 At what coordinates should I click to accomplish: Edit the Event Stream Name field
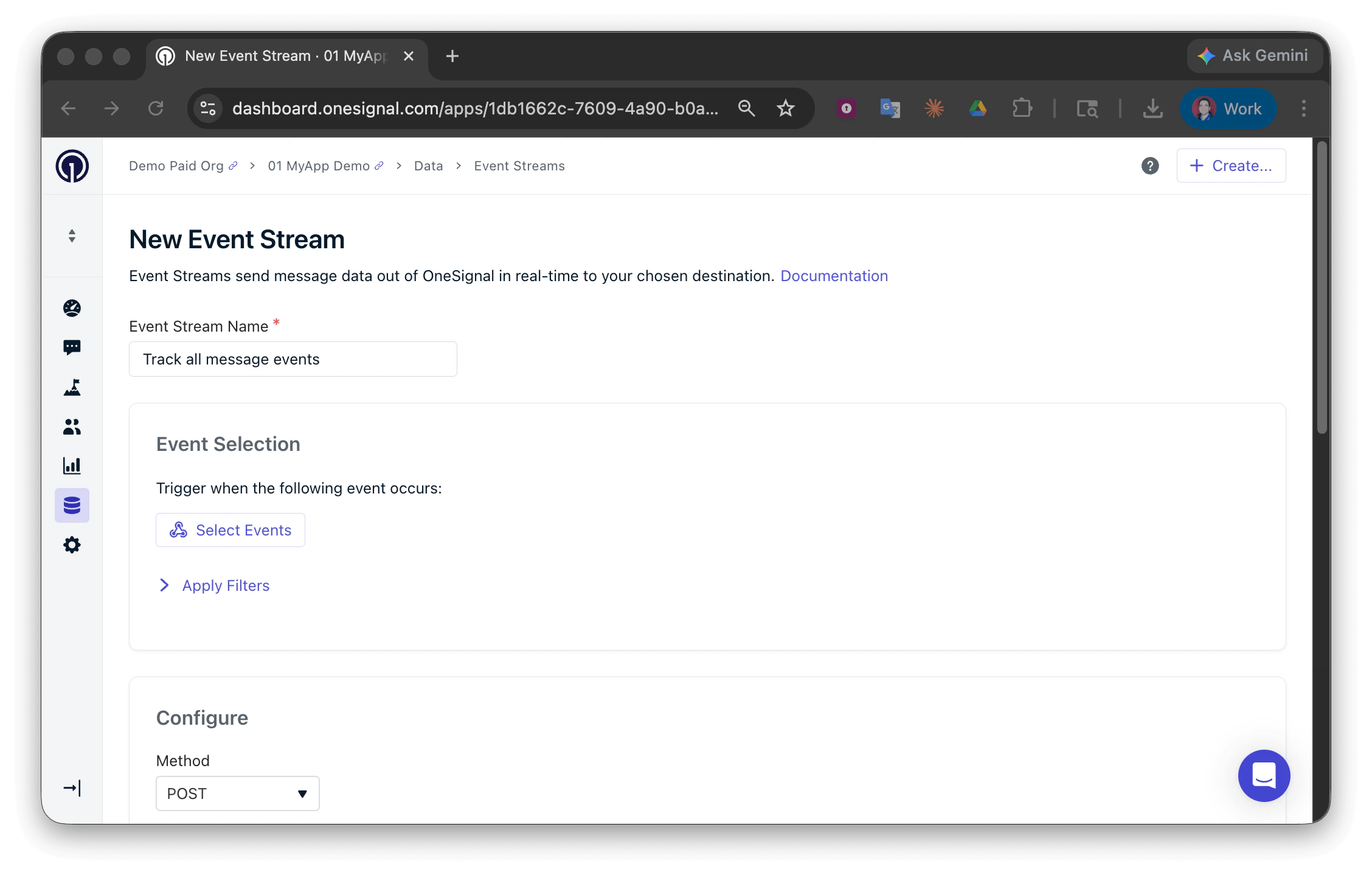pos(293,358)
